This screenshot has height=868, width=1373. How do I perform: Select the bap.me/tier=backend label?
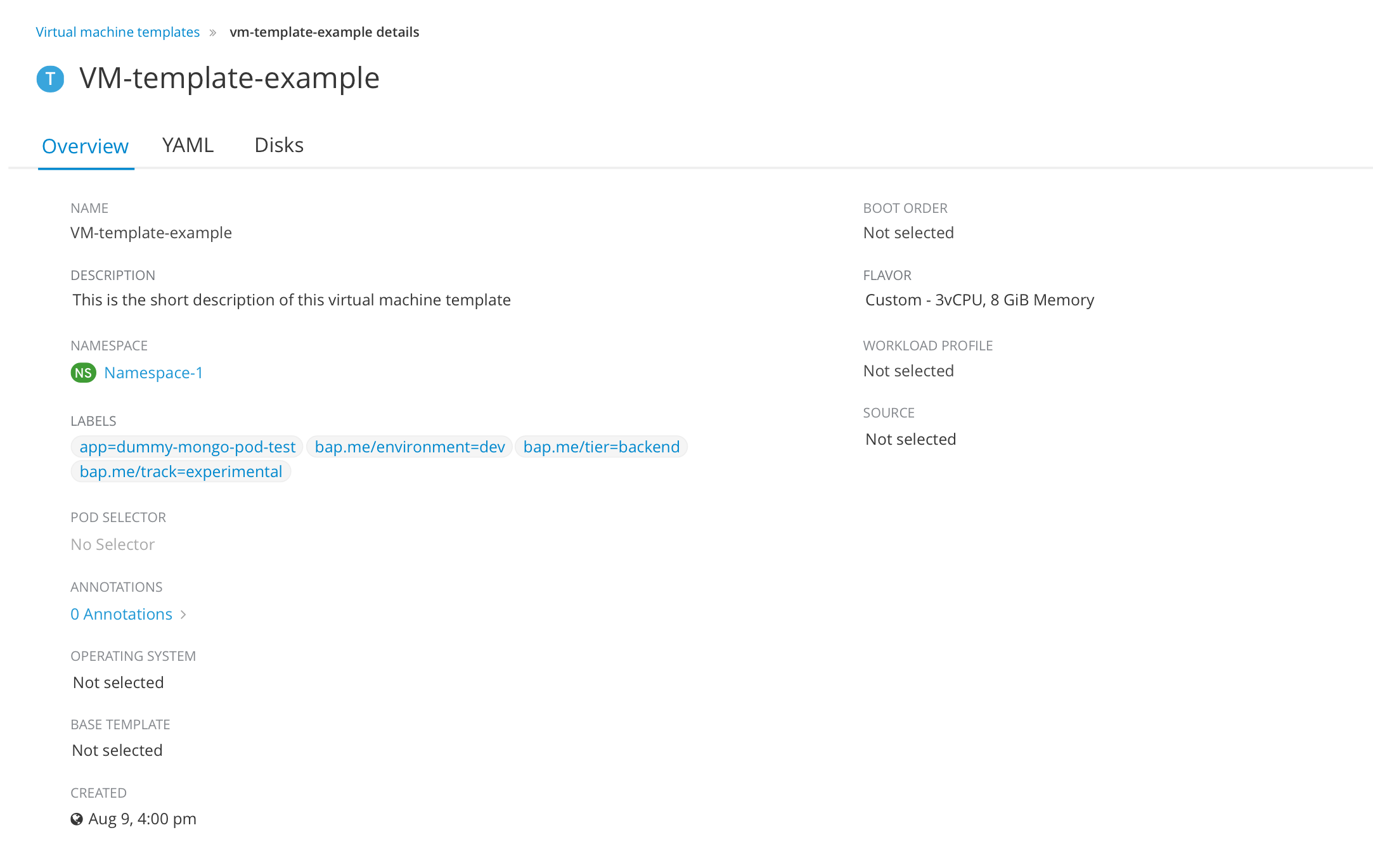point(601,447)
